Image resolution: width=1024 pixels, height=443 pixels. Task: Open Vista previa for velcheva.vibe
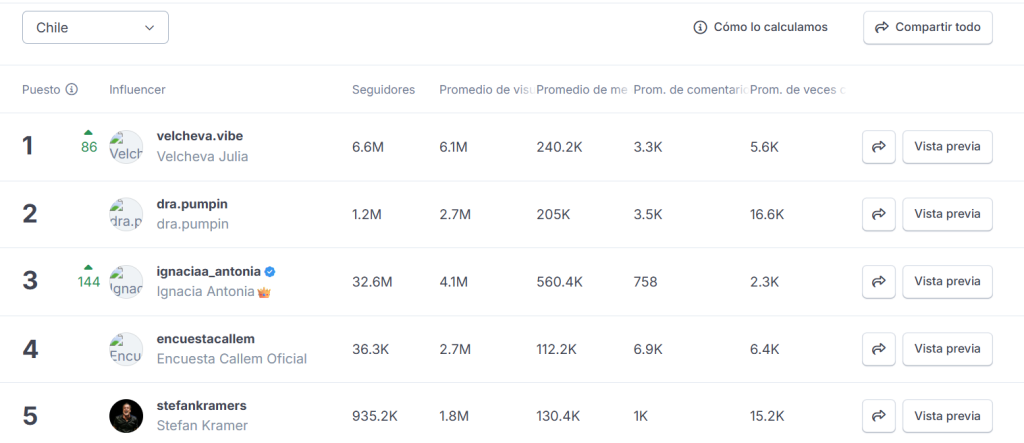click(x=947, y=147)
